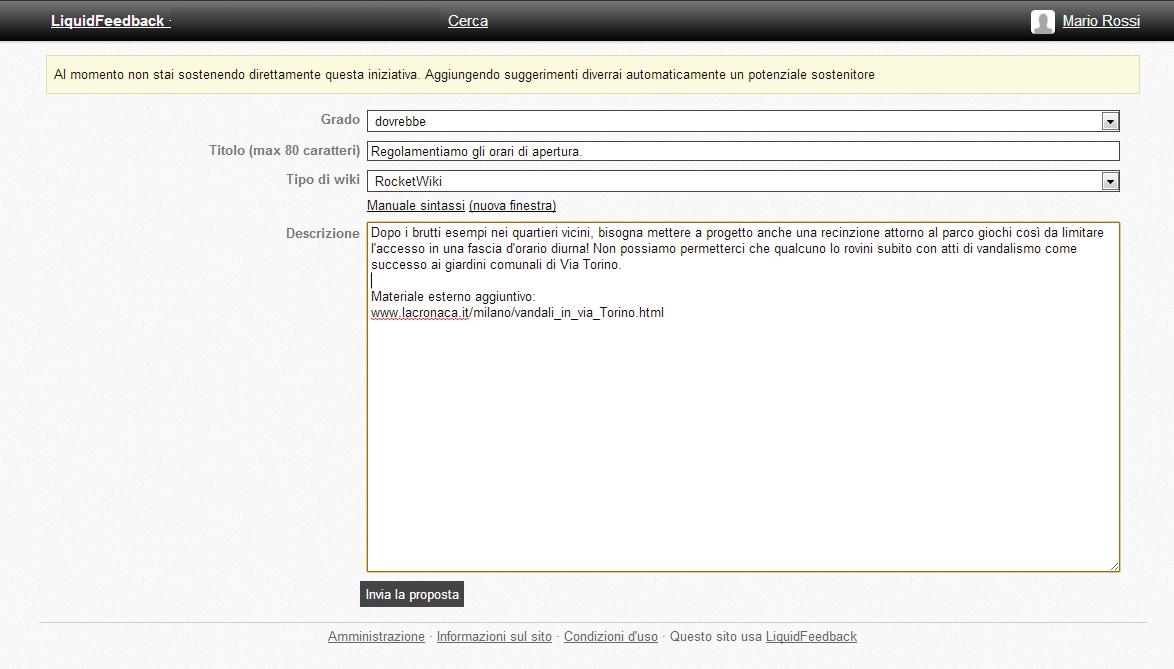Focus the Titolo text input field

tap(742, 152)
